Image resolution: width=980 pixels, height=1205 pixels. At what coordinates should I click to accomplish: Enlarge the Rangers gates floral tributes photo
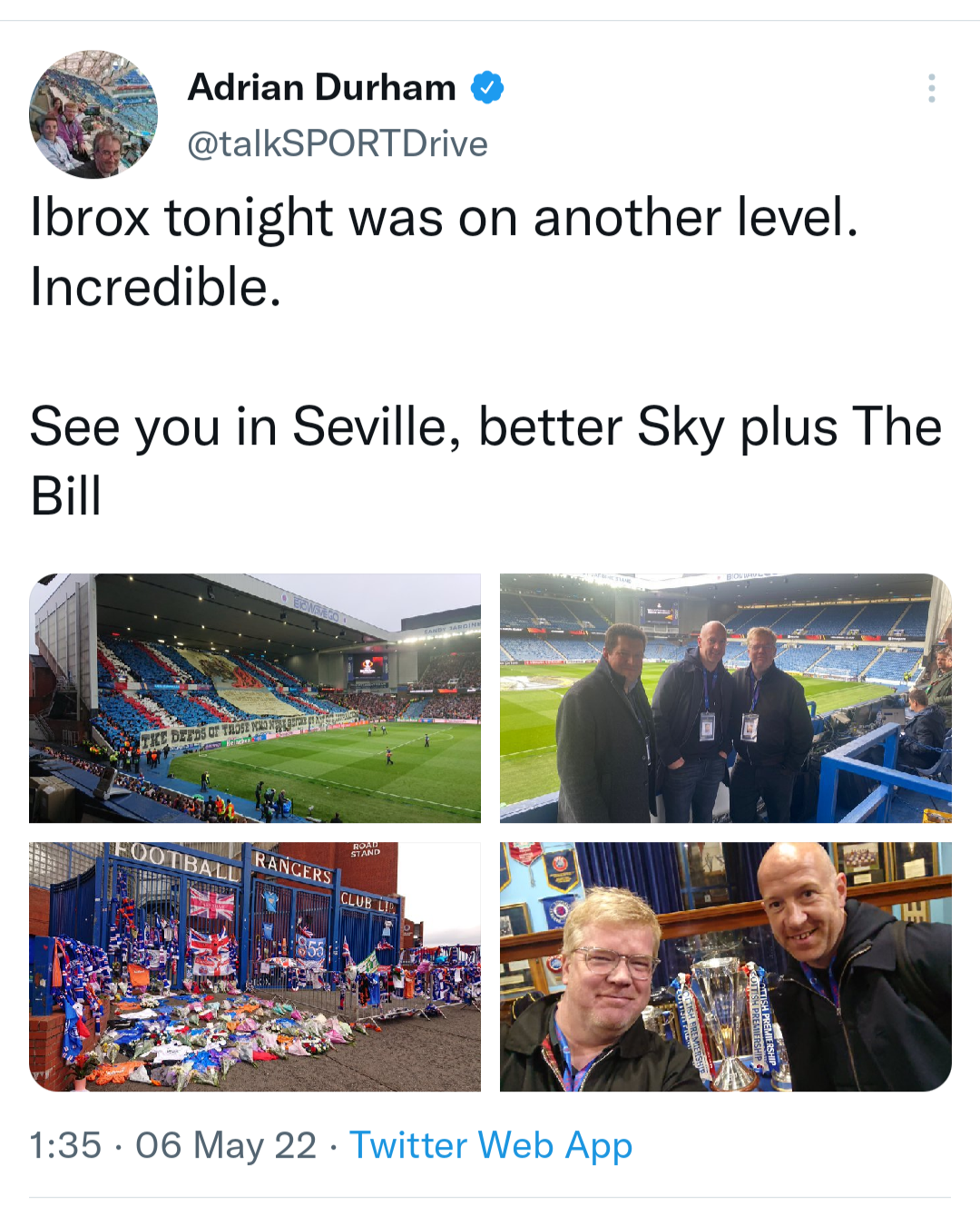coord(255,966)
